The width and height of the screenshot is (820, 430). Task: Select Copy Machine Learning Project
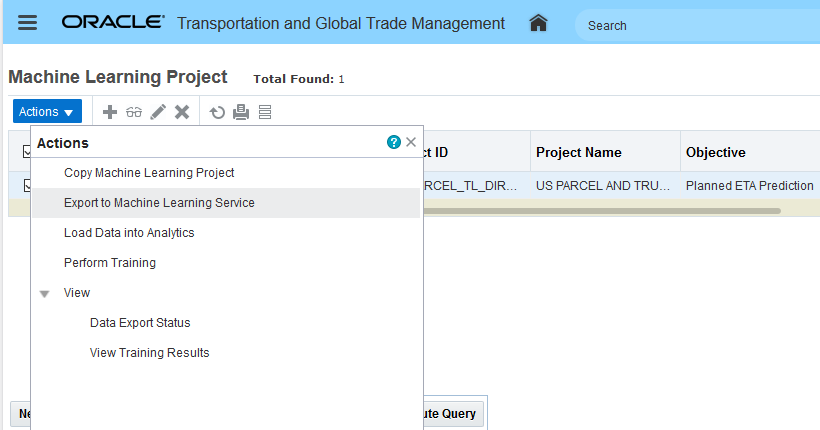tap(149, 173)
